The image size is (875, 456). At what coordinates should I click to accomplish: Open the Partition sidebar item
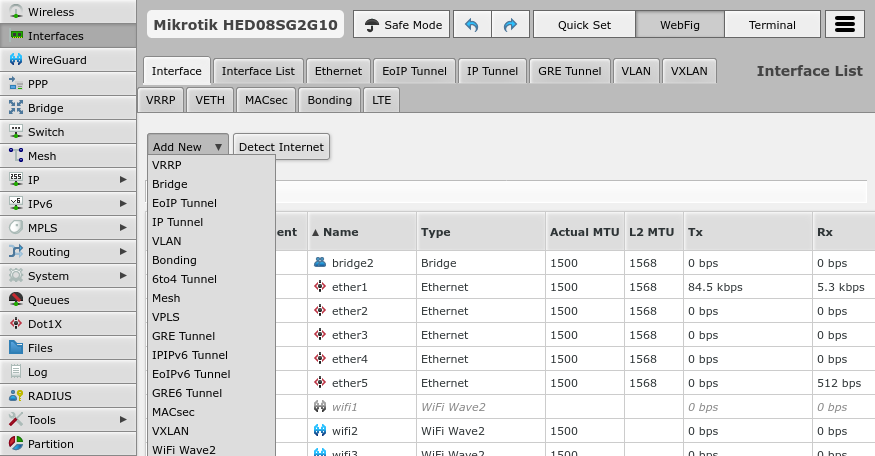point(50,444)
